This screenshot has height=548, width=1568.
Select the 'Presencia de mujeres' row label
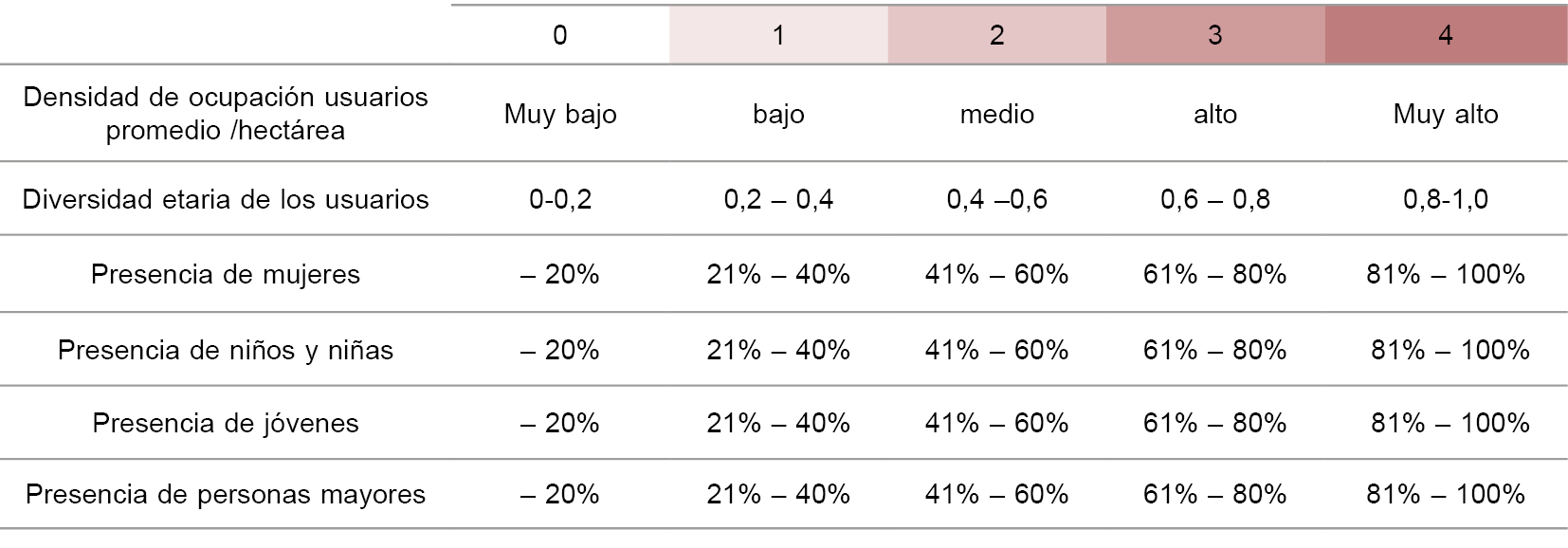[x=226, y=275]
